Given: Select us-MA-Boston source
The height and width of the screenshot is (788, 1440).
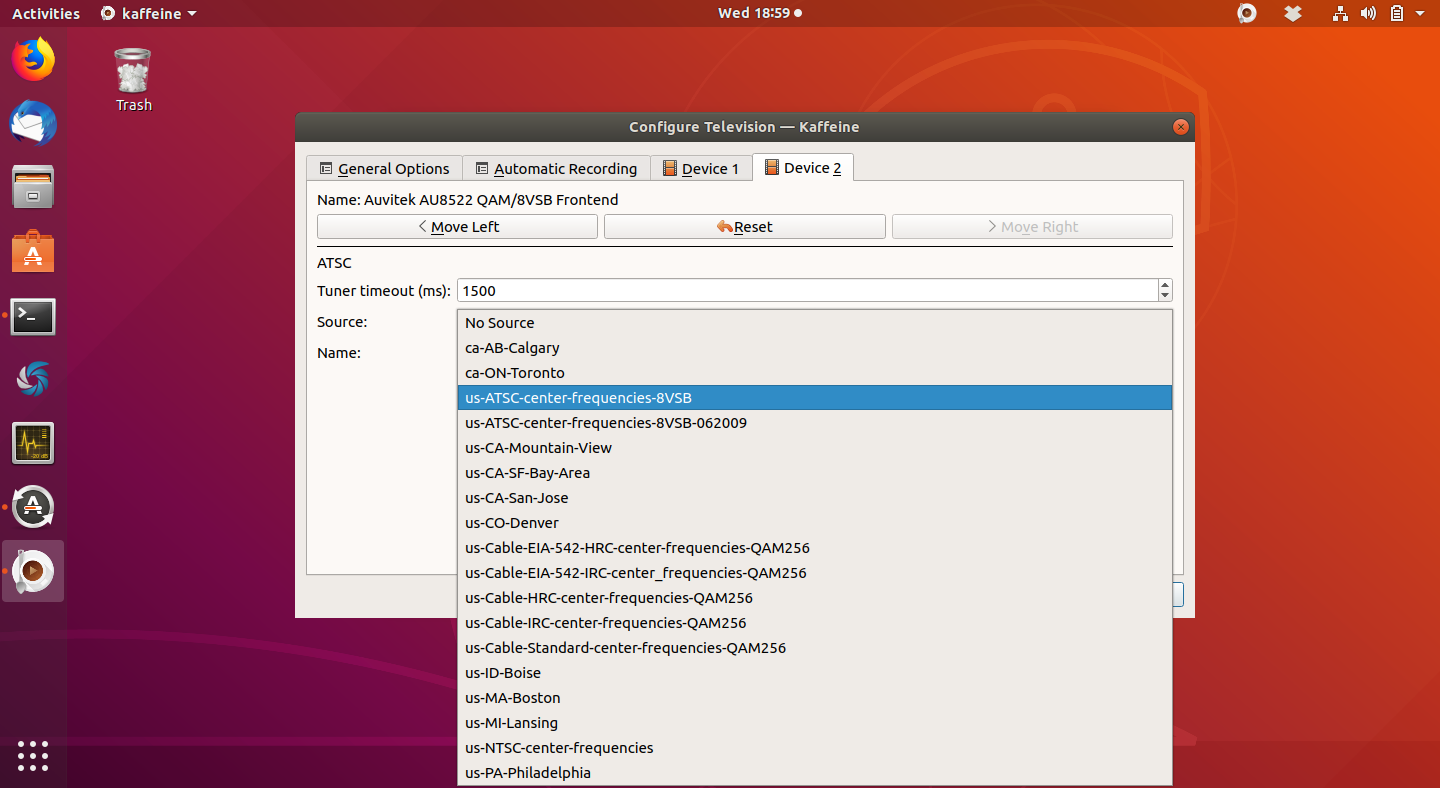Looking at the screenshot, I should point(814,698).
